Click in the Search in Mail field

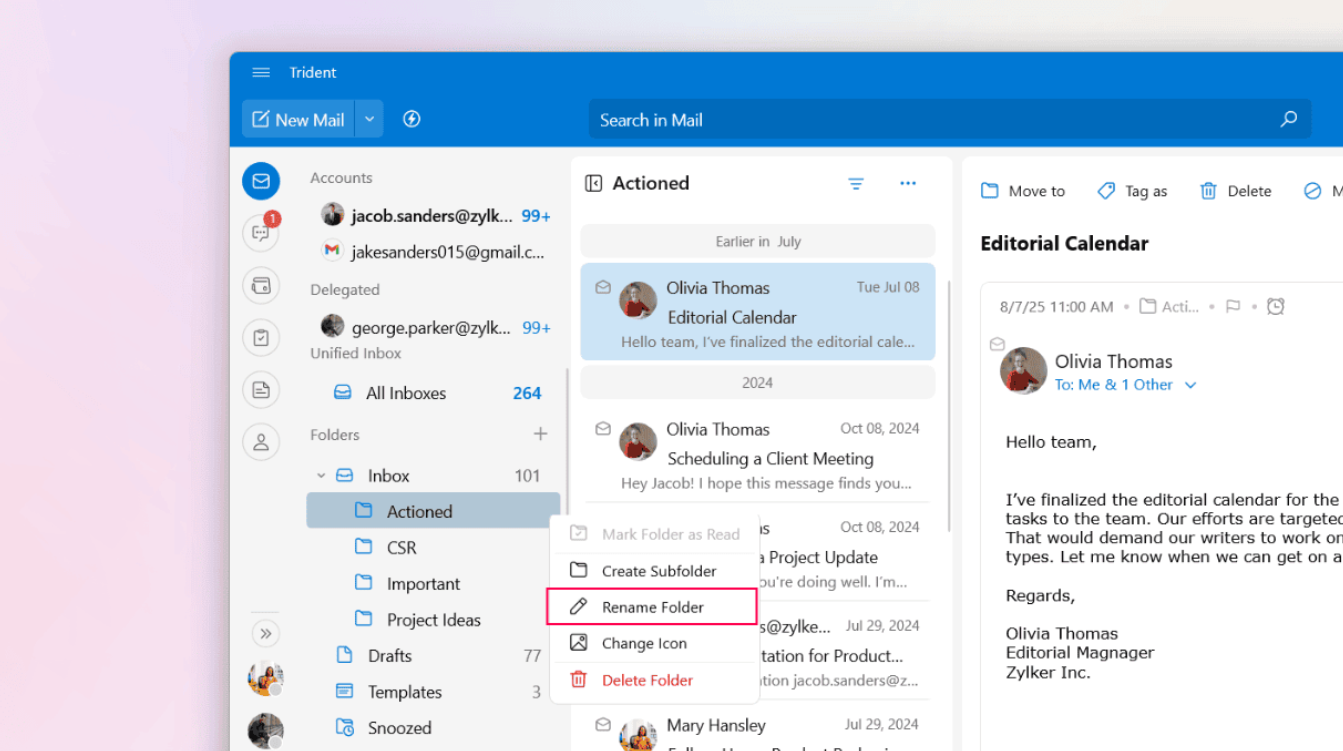pos(930,120)
